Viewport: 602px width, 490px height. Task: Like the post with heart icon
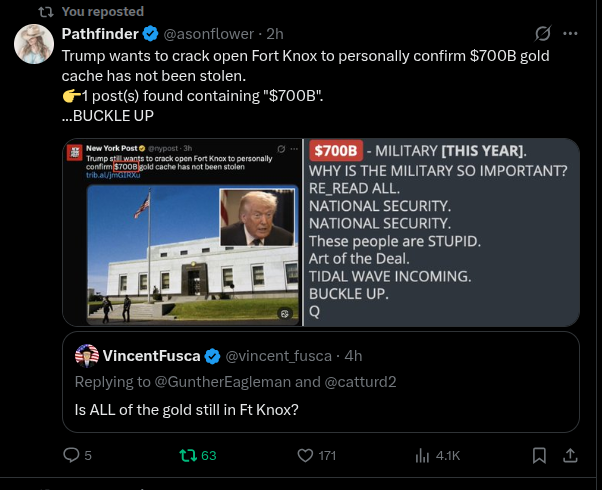click(305, 456)
